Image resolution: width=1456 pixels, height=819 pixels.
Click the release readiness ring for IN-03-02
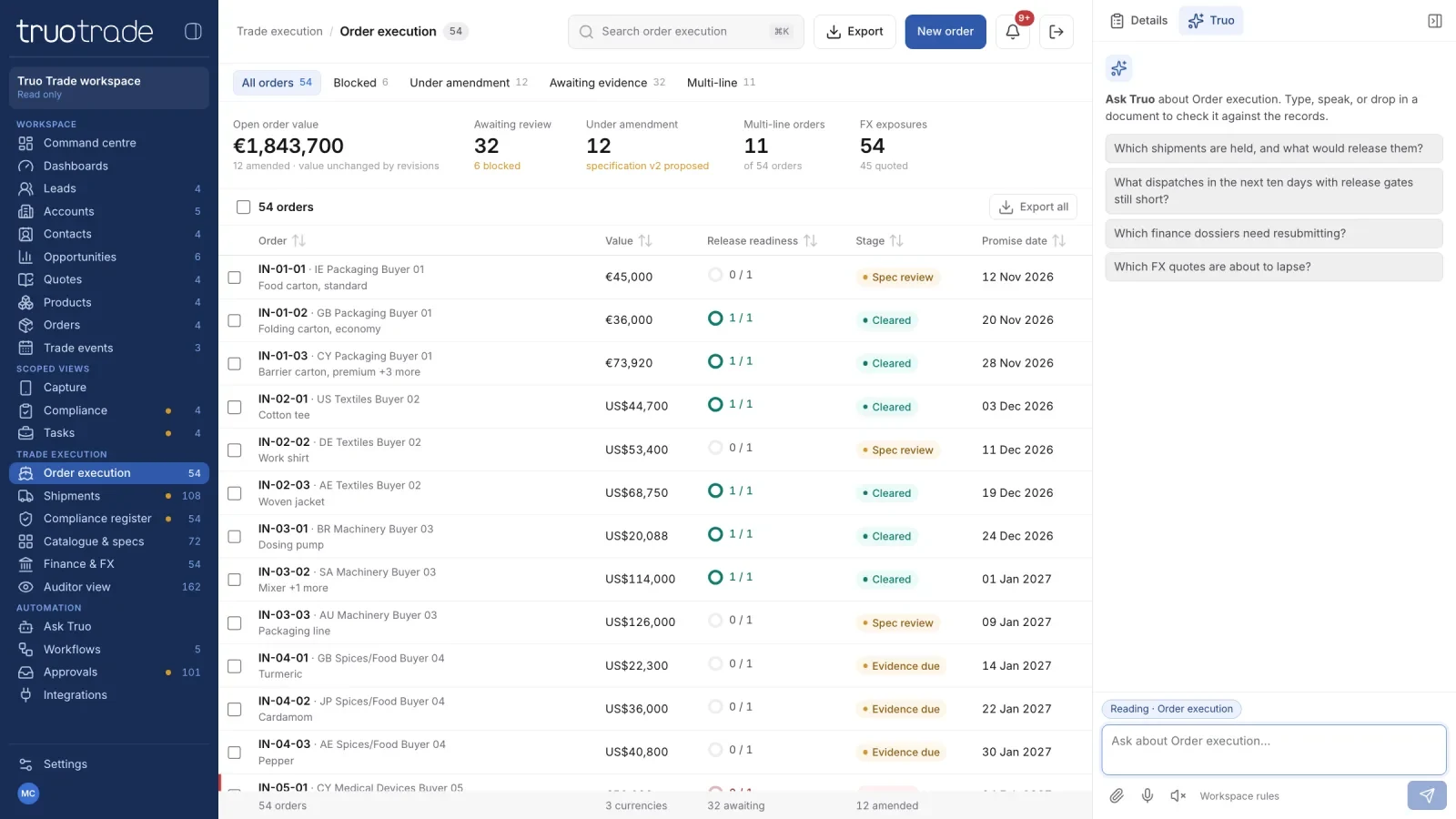pos(715,577)
